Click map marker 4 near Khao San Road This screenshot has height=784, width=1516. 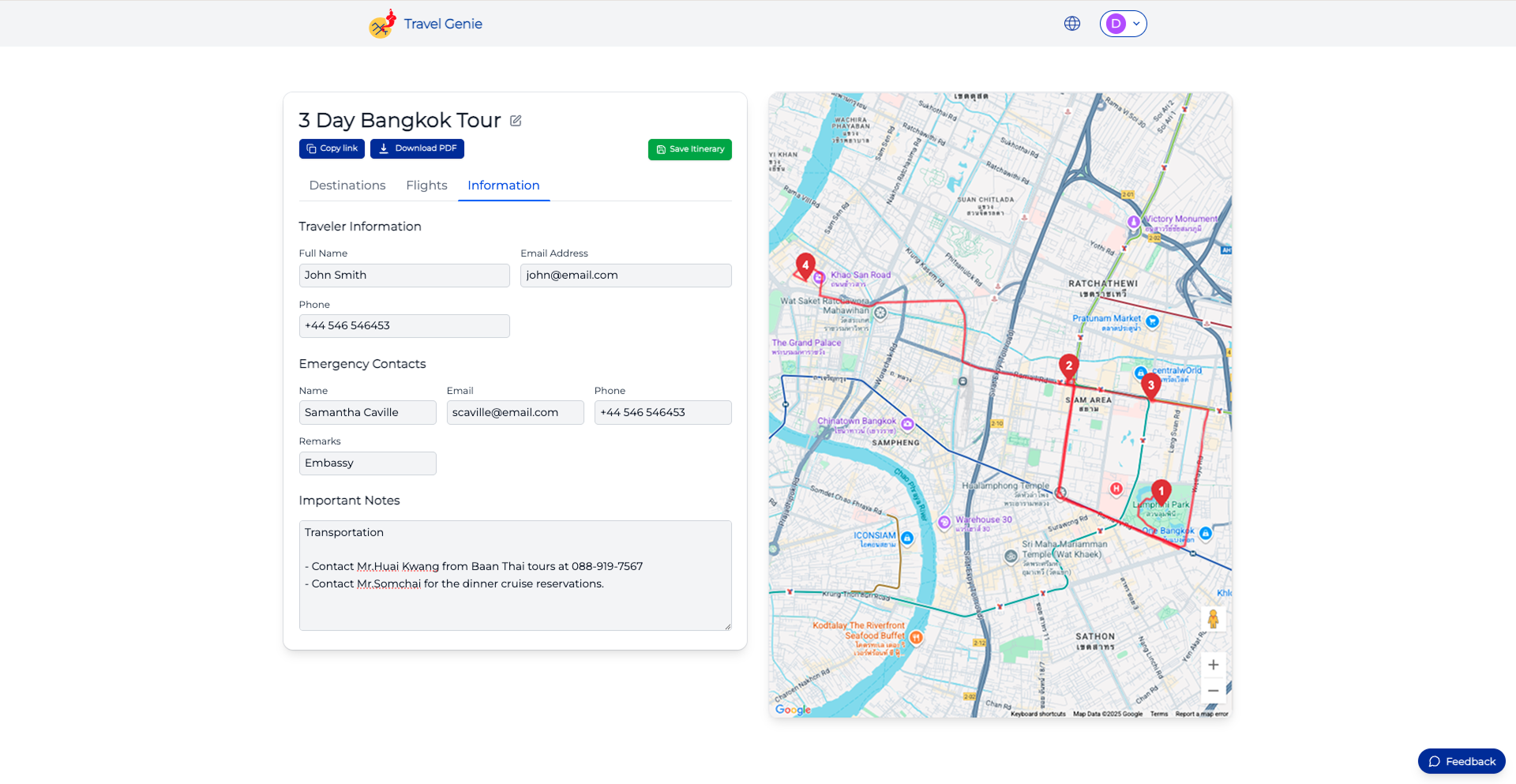coord(805,266)
